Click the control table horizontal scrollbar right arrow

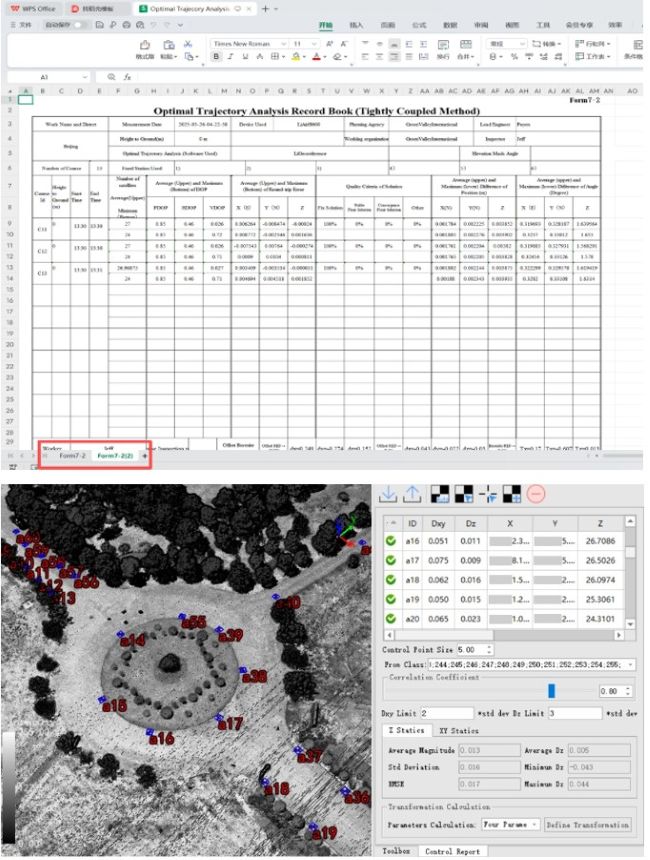pyautogui.click(x=619, y=635)
